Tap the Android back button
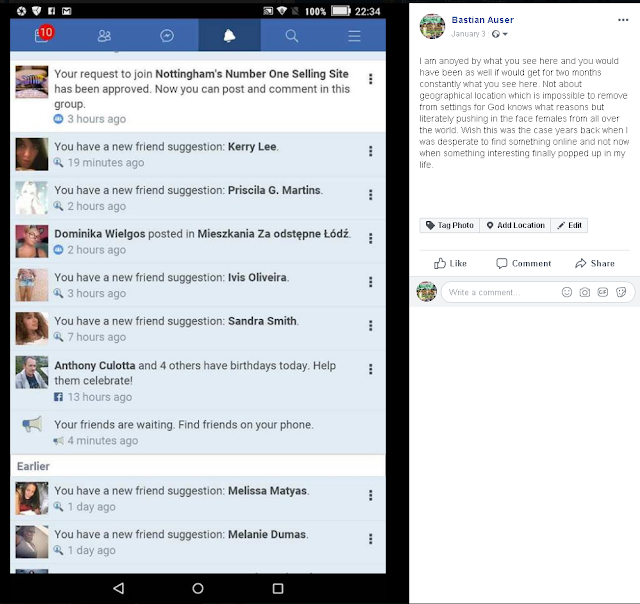This screenshot has width=640, height=604. coord(119,588)
